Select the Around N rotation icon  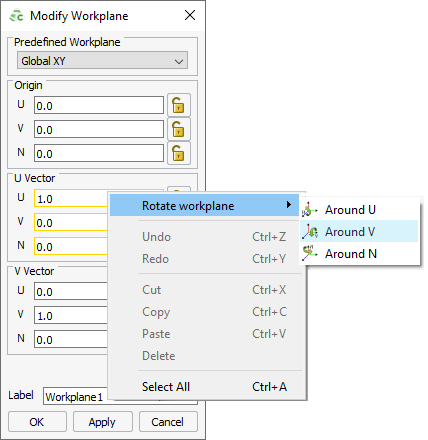pos(309,253)
